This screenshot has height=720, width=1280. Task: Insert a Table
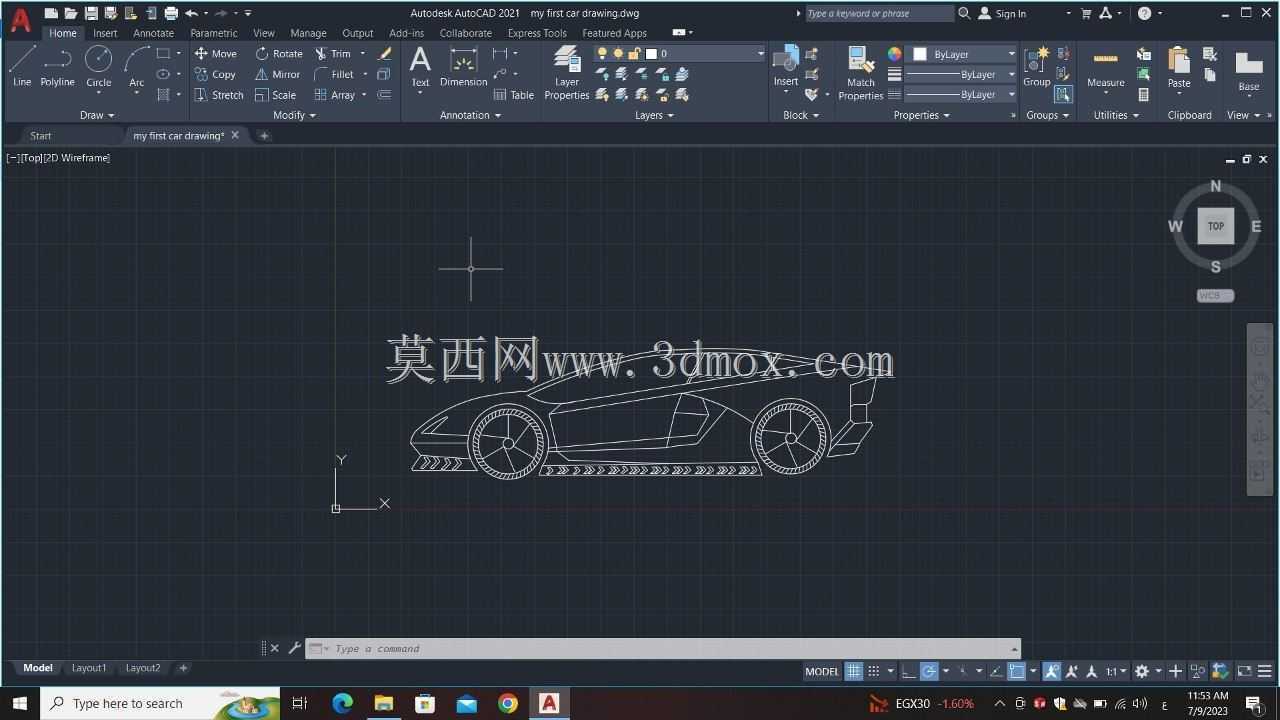514,95
